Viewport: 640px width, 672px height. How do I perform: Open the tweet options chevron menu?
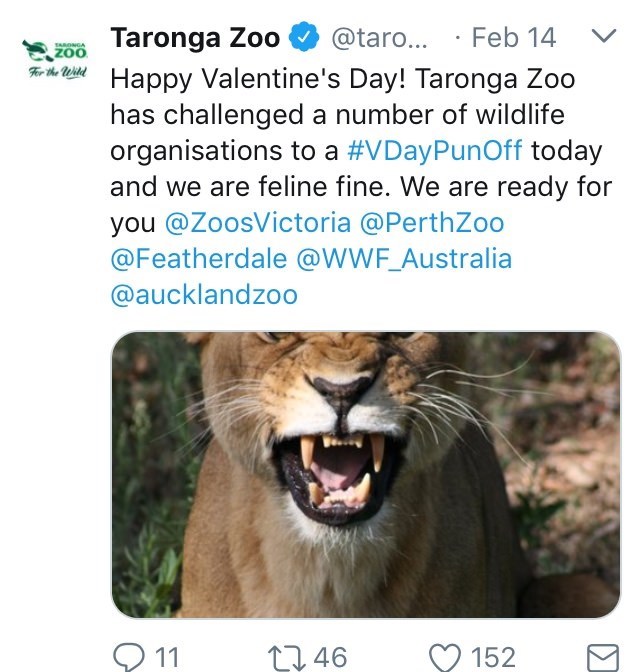604,37
